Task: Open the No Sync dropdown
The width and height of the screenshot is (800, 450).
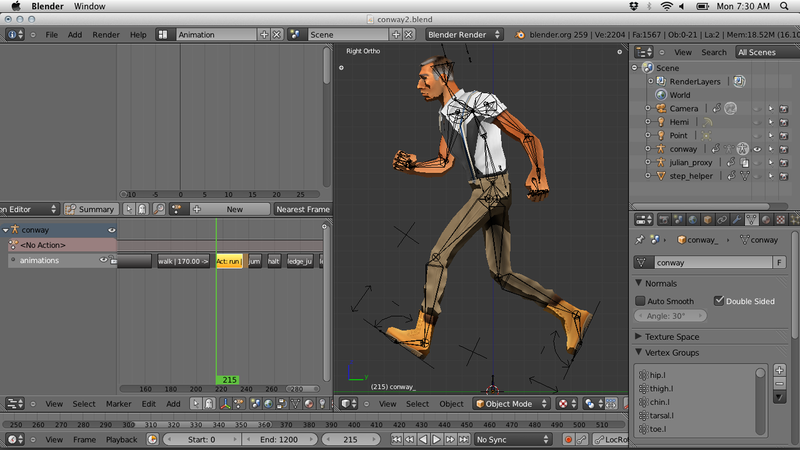Action: coord(513,439)
